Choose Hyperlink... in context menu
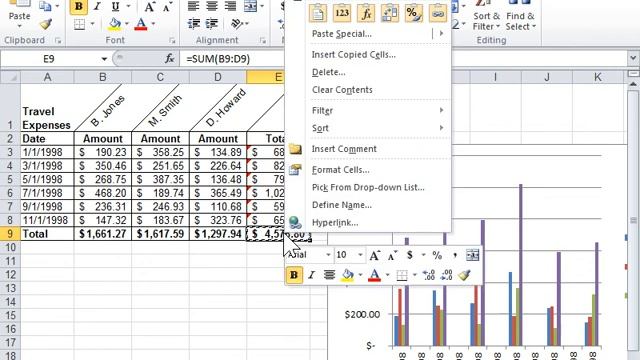Image resolution: width=640 pixels, height=360 pixels. 335,223
